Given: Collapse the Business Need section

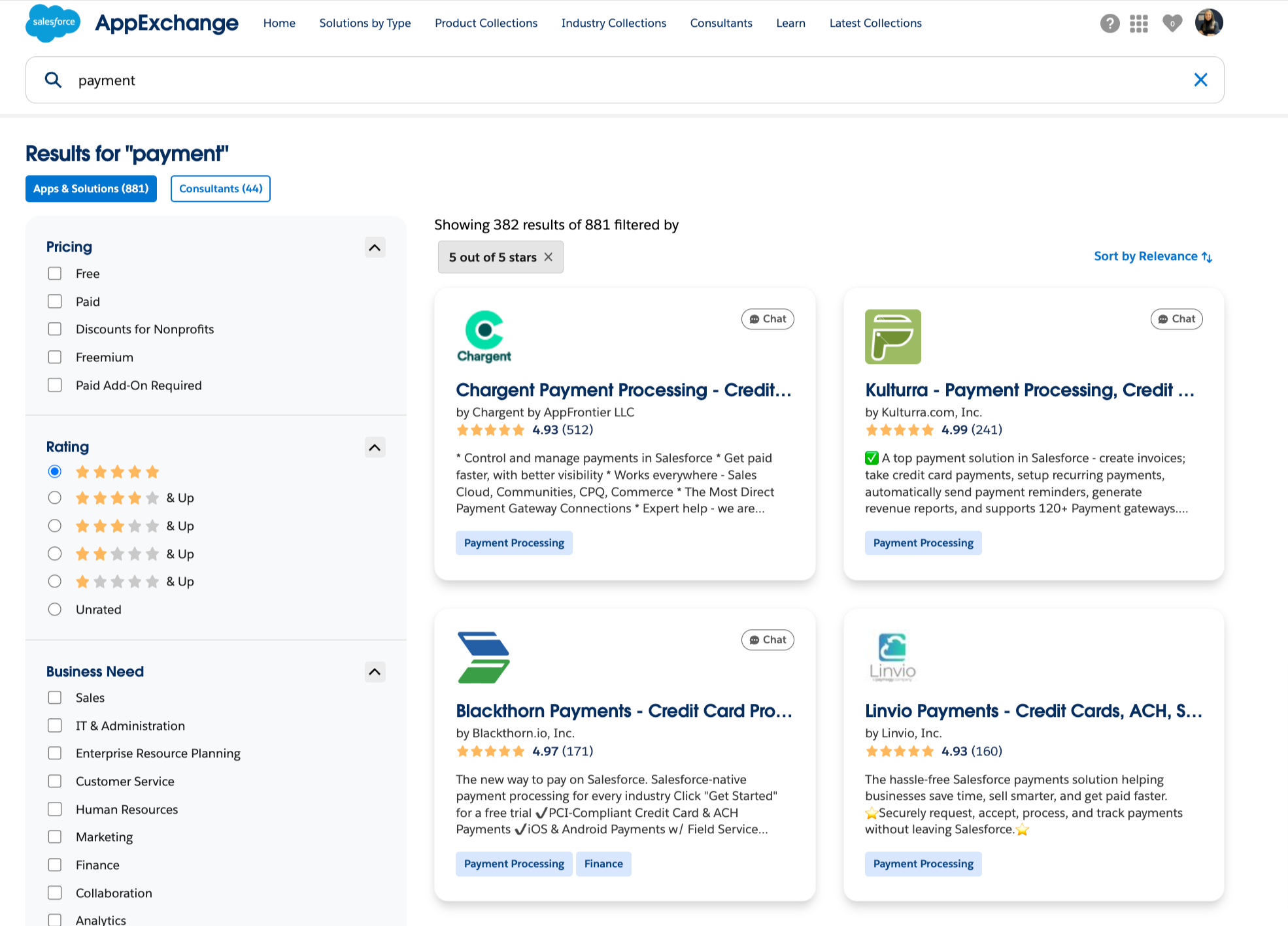Looking at the screenshot, I should (x=375, y=672).
